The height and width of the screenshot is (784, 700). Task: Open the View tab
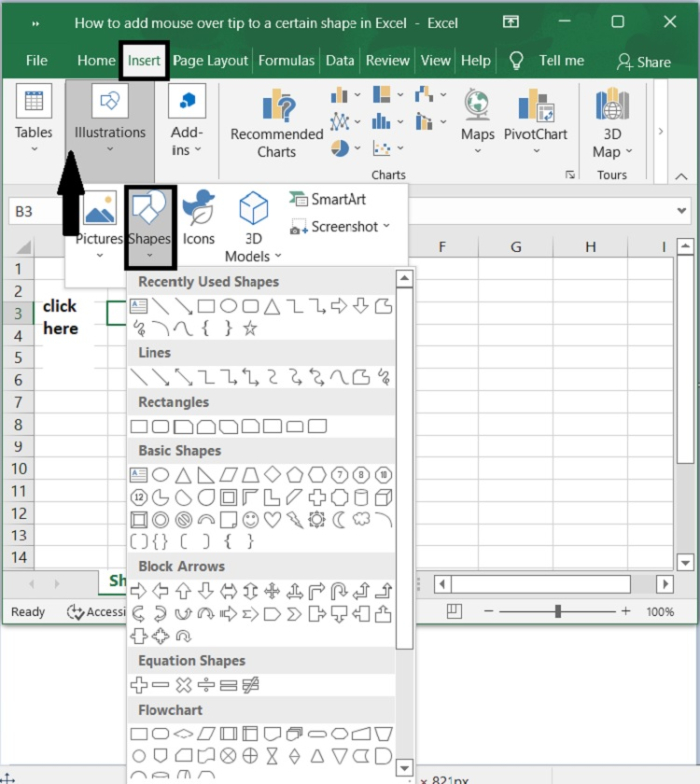(435, 60)
